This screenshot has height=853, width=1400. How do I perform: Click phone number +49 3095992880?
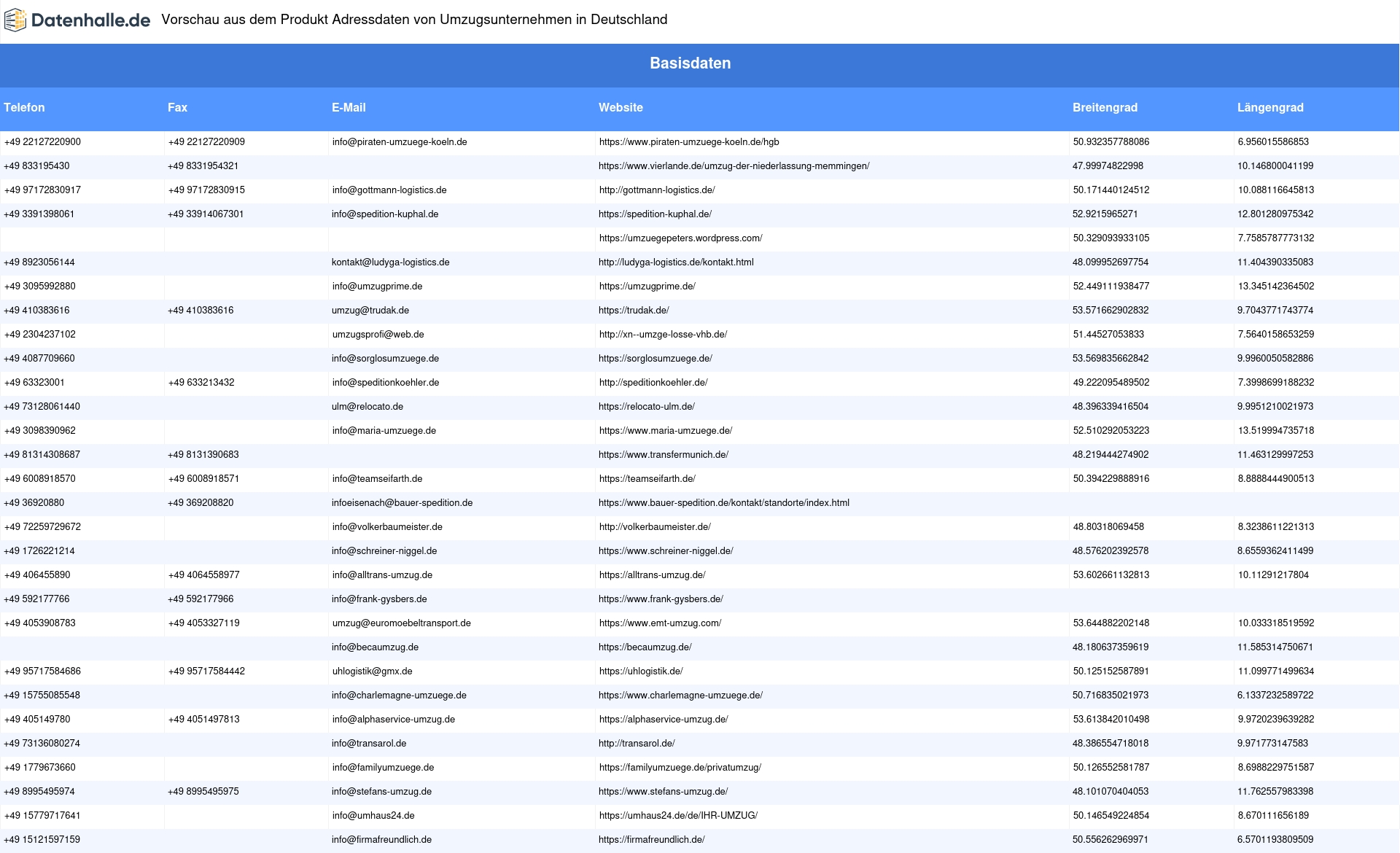[x=40, y=287]
